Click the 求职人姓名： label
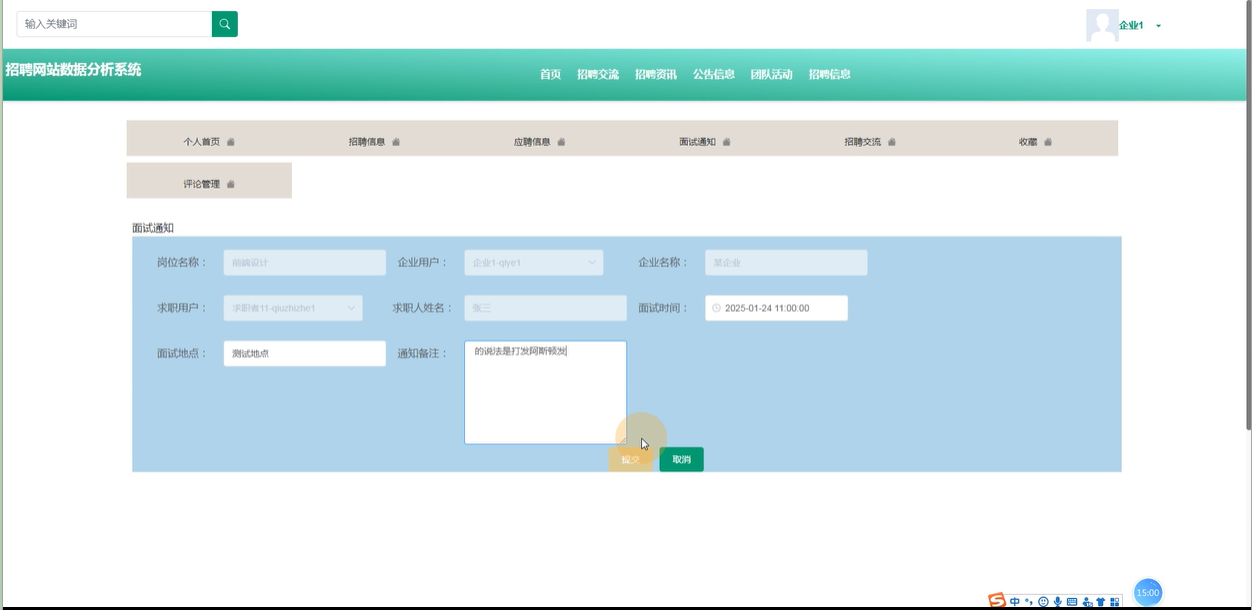The width and height of the screenshot is (1252, 610). [x=423, y=308]
